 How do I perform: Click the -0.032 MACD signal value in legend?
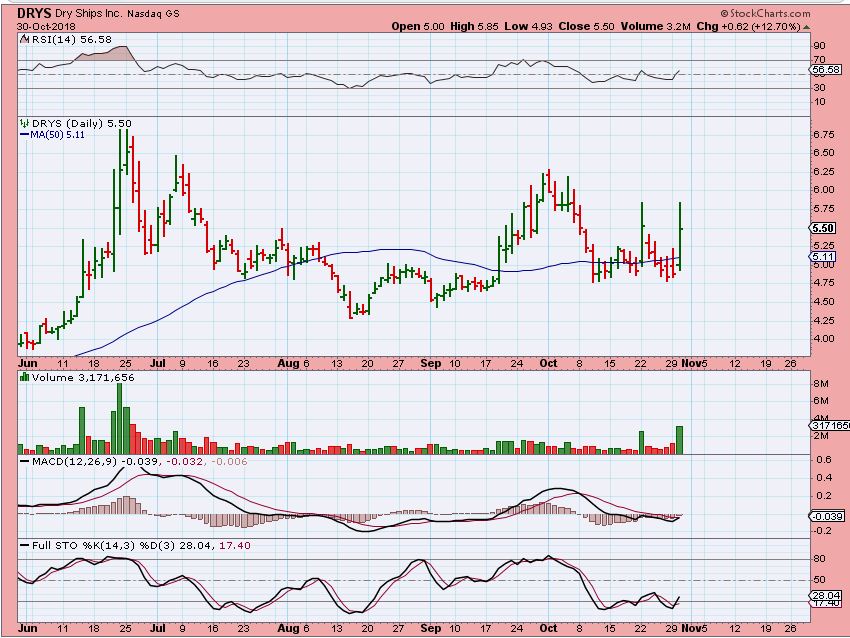pos(184,462)
